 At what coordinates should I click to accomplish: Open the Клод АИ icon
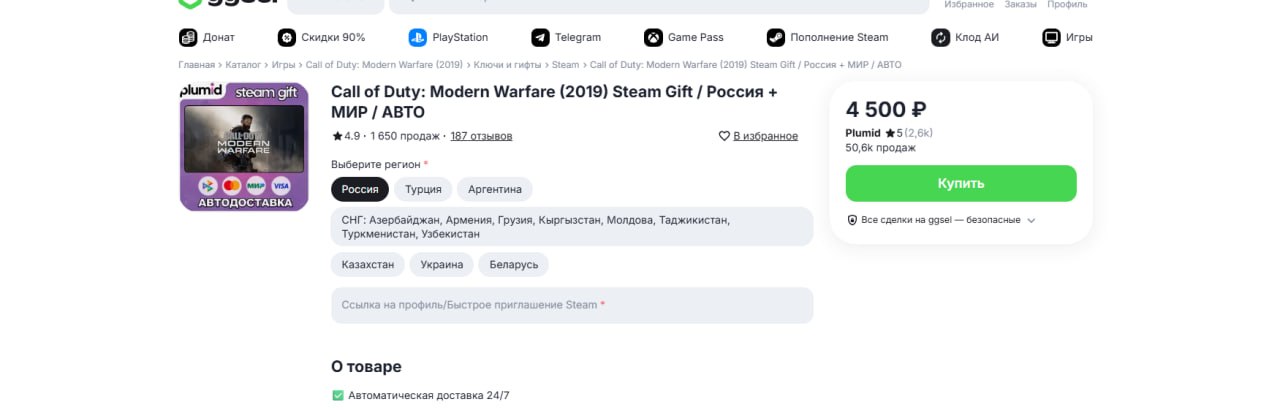[940, 38]
